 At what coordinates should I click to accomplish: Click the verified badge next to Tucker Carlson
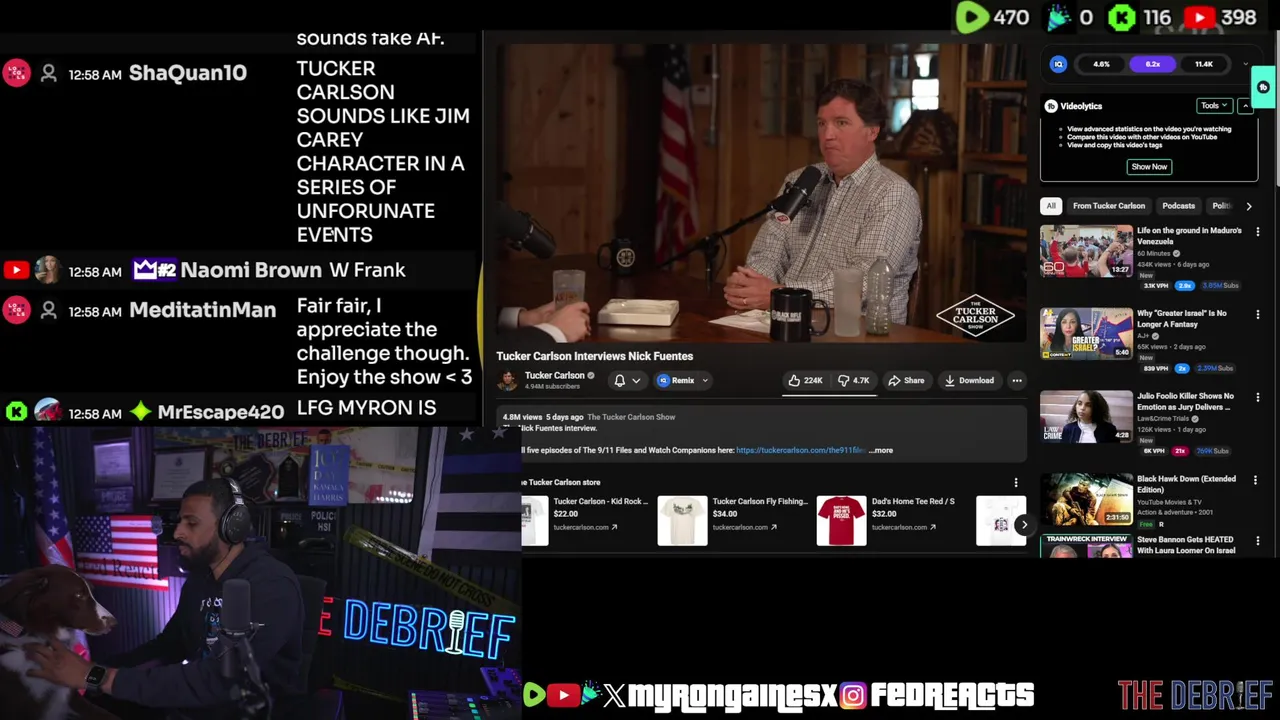pos(591,376)
